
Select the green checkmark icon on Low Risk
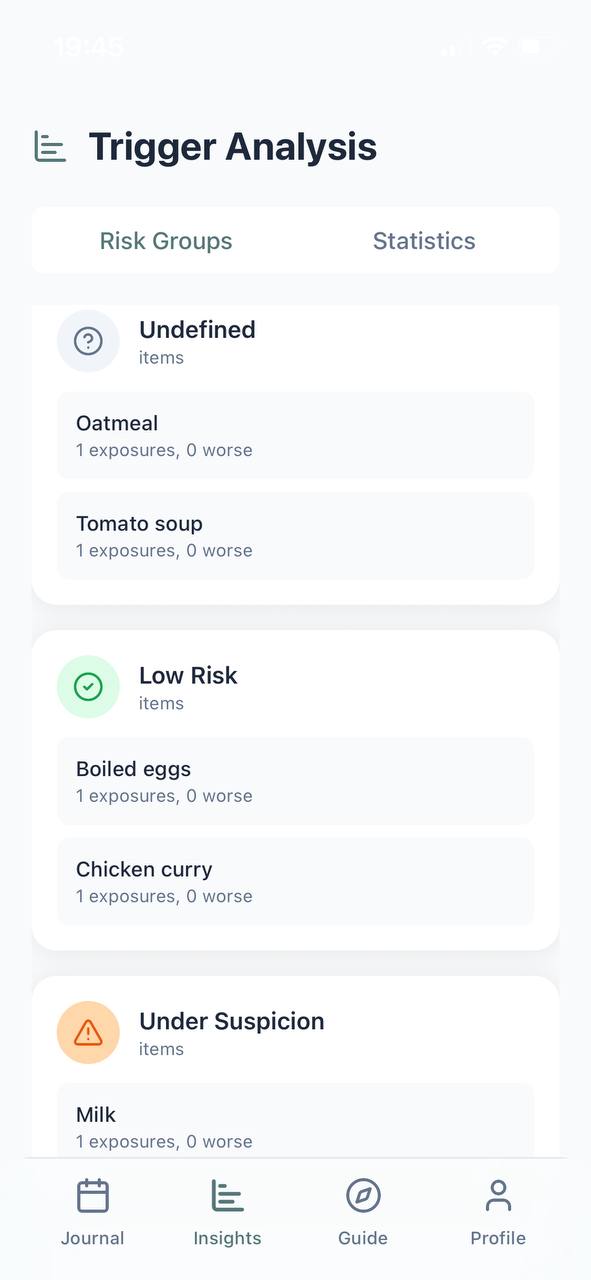[88, 687]
